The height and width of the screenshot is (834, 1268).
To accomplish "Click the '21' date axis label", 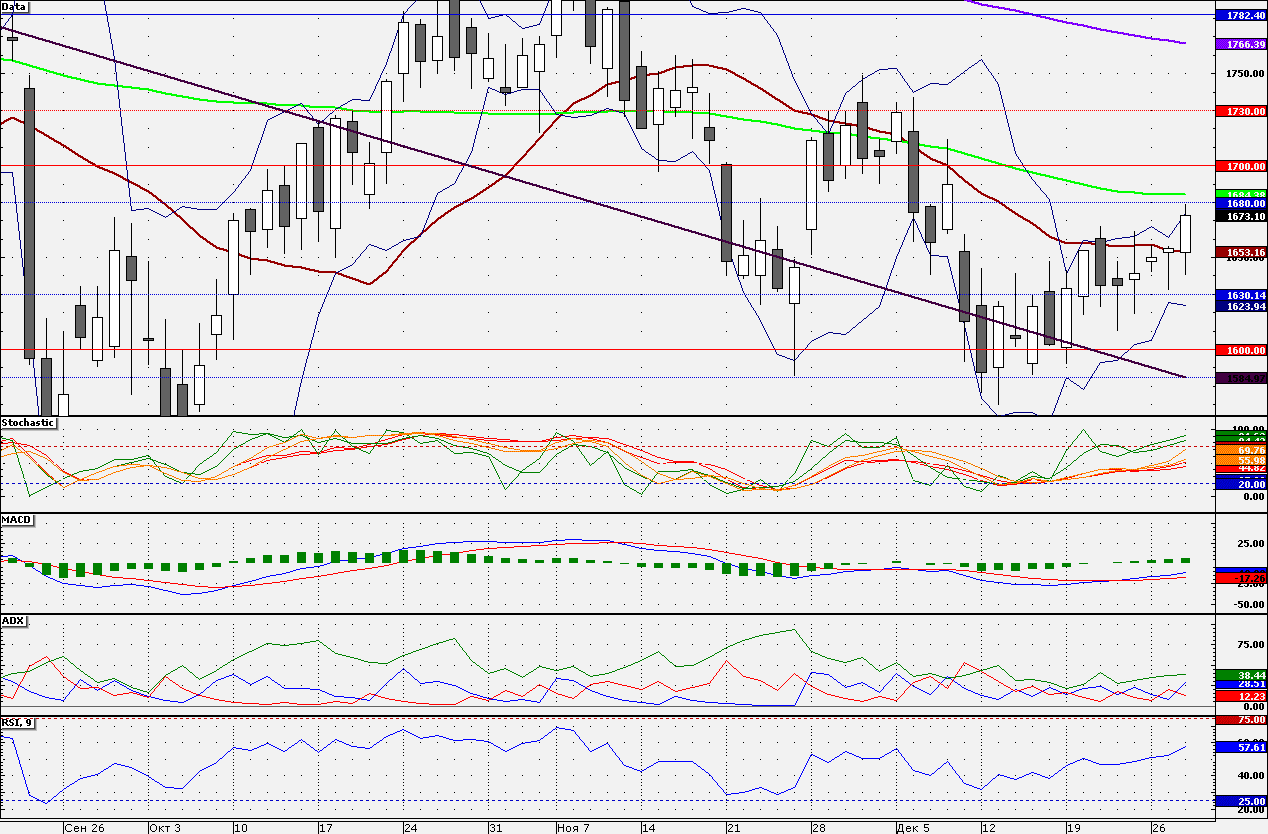I will [x=733, y=828].
